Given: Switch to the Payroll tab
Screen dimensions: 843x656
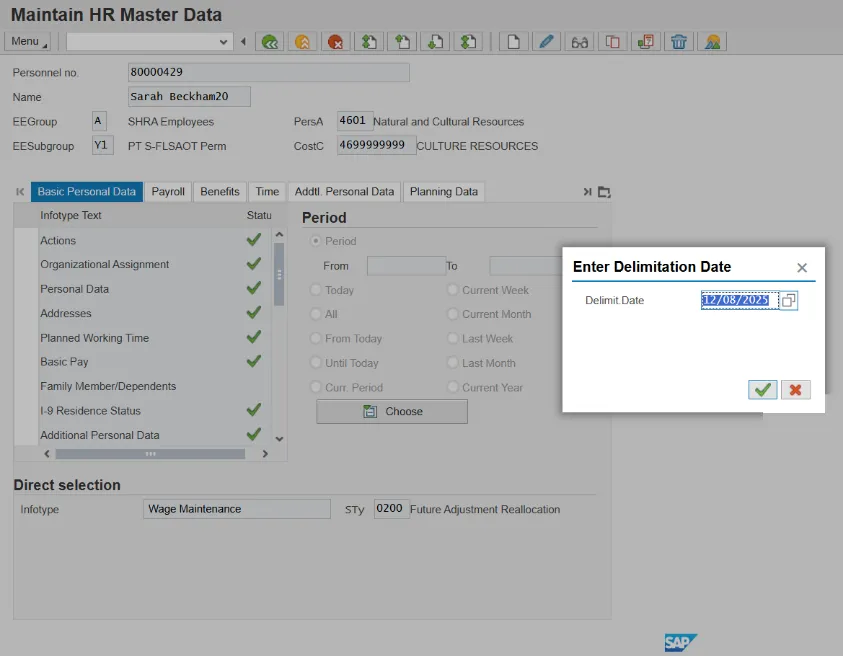Looking at the screenshot, I should pyautogui.click(x=168, y=192).
